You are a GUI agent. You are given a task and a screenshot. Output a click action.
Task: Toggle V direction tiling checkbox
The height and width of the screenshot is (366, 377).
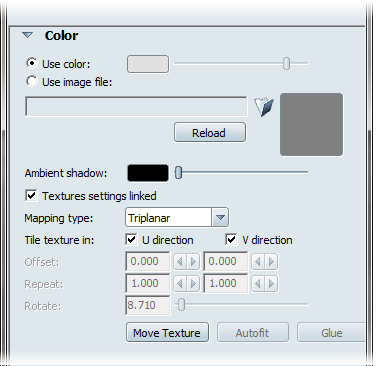(x=231, y=239)
